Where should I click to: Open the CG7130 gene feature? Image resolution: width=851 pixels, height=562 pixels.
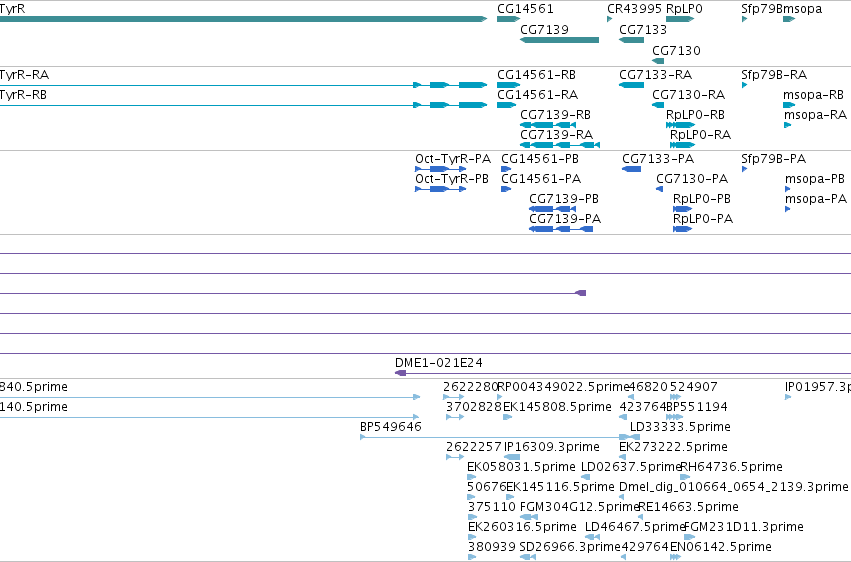[658, 61]
